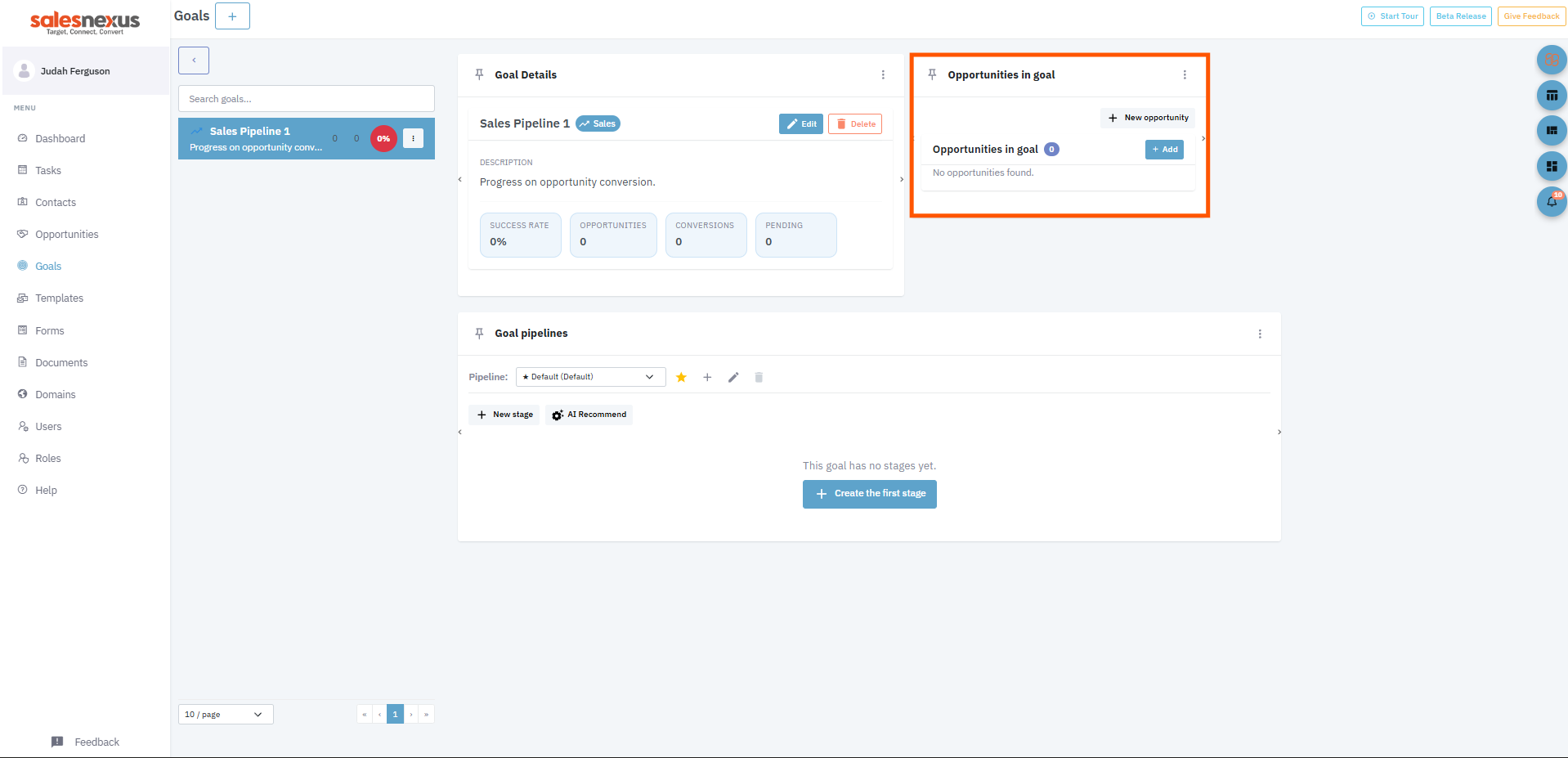The width and height of the screenshot is (1568, 758).
Task: Edit pipeline using pencil icon
Action: pos(733,377)
